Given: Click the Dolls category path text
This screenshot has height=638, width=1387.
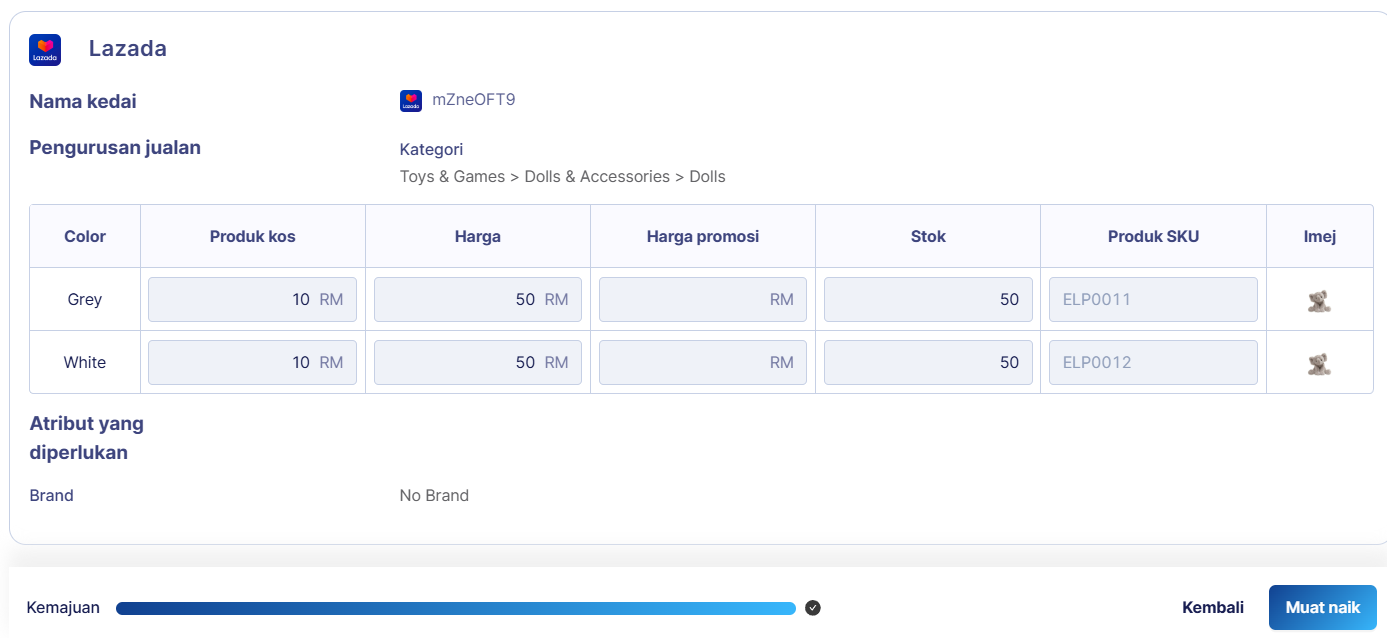Looking at the screenshot, I should click(562, 177).
